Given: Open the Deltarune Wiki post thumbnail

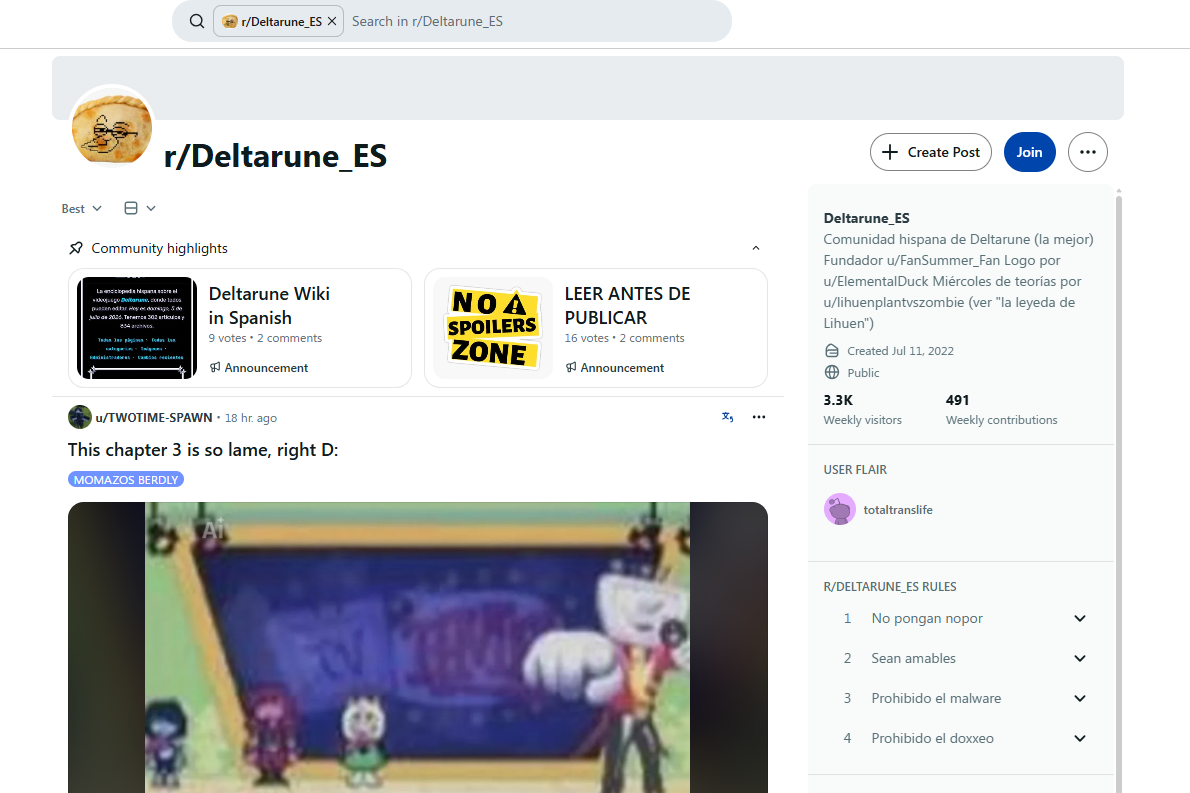Looking at the screenshot, I should [137, 328].
